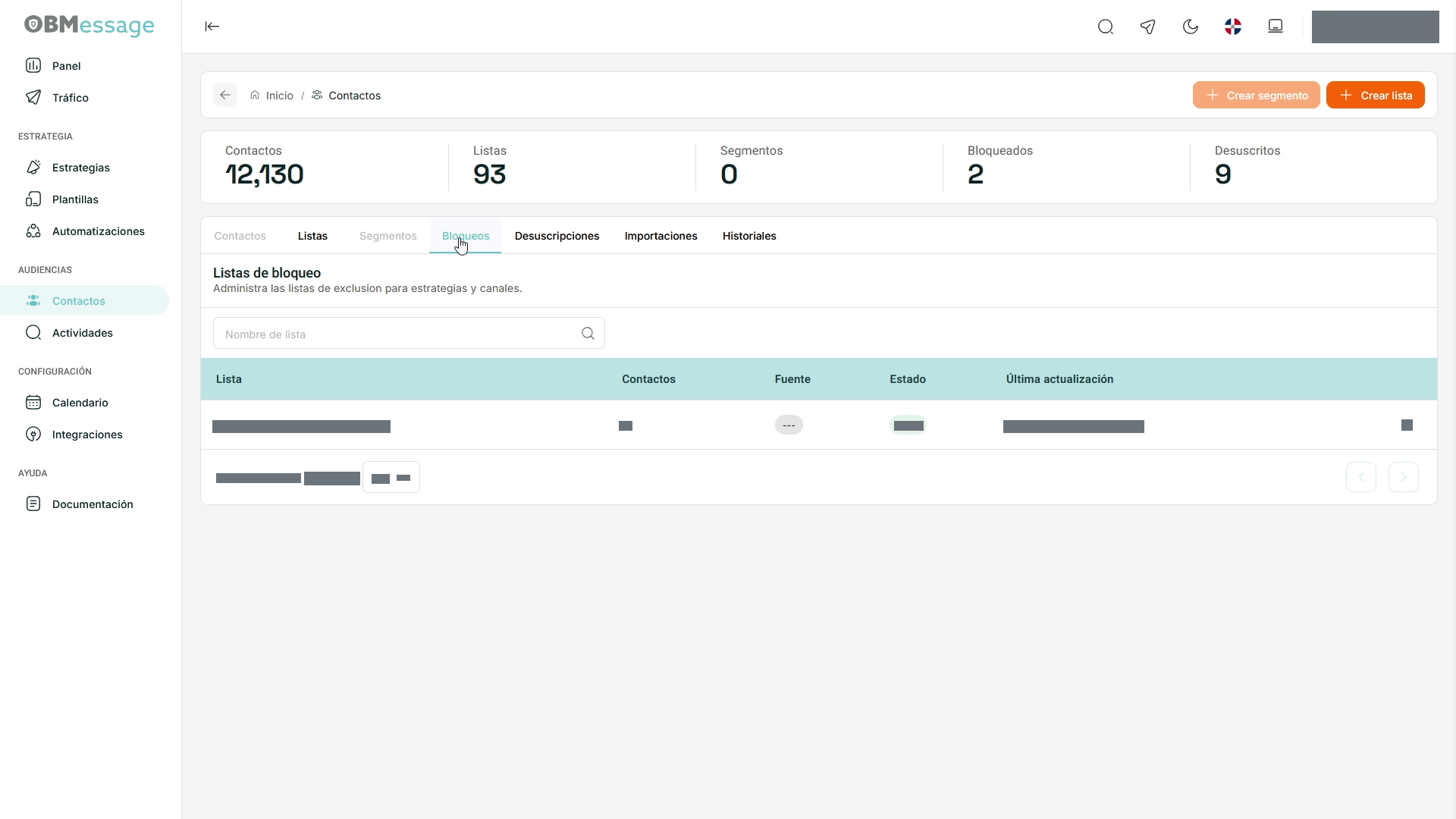Go to the Inicio breadcrumb link

271,96
